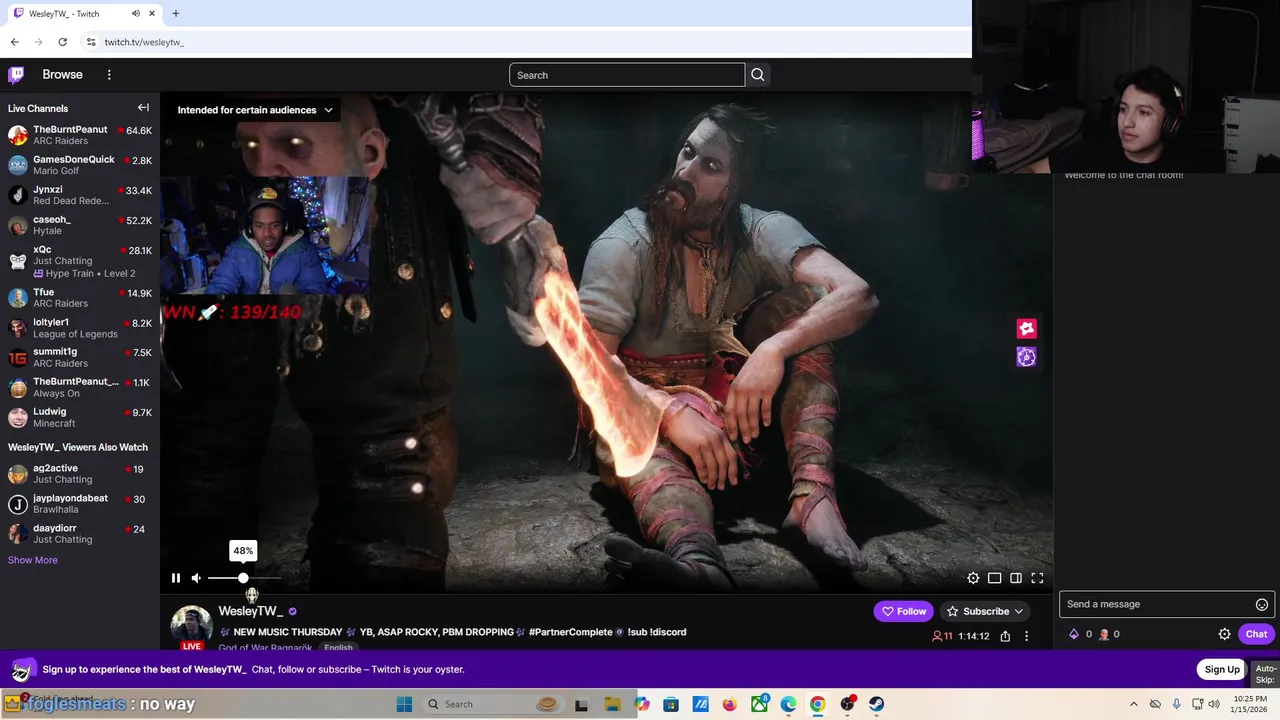Open player settings gear
The width and height of the screenshot is (1280, 720).
tap(973, 578)
